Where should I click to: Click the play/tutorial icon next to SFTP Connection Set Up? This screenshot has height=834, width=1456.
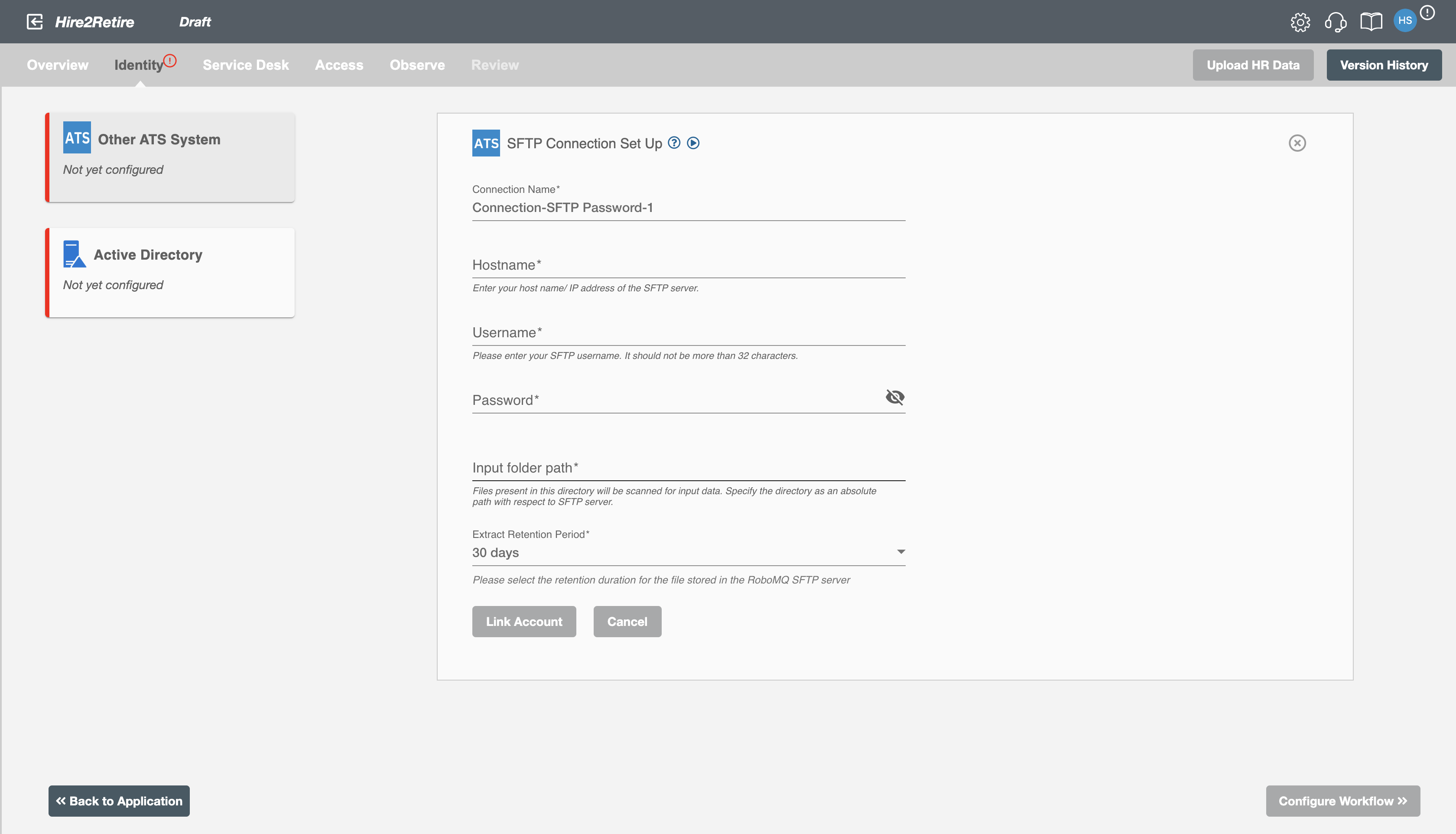tap(694, 143)
